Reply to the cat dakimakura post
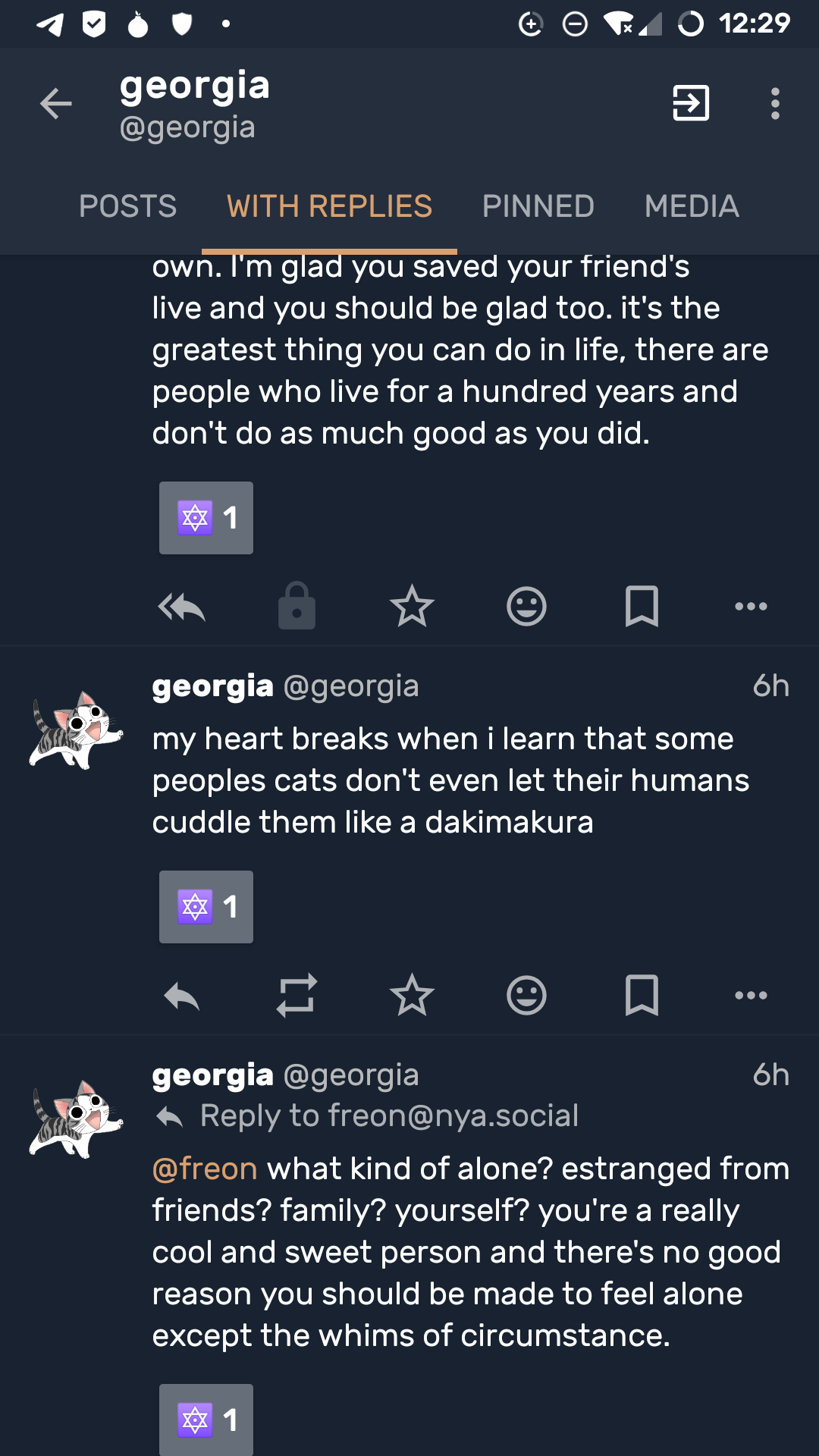Viewport: 819px width, 1456px height. [x=182, y=995]
